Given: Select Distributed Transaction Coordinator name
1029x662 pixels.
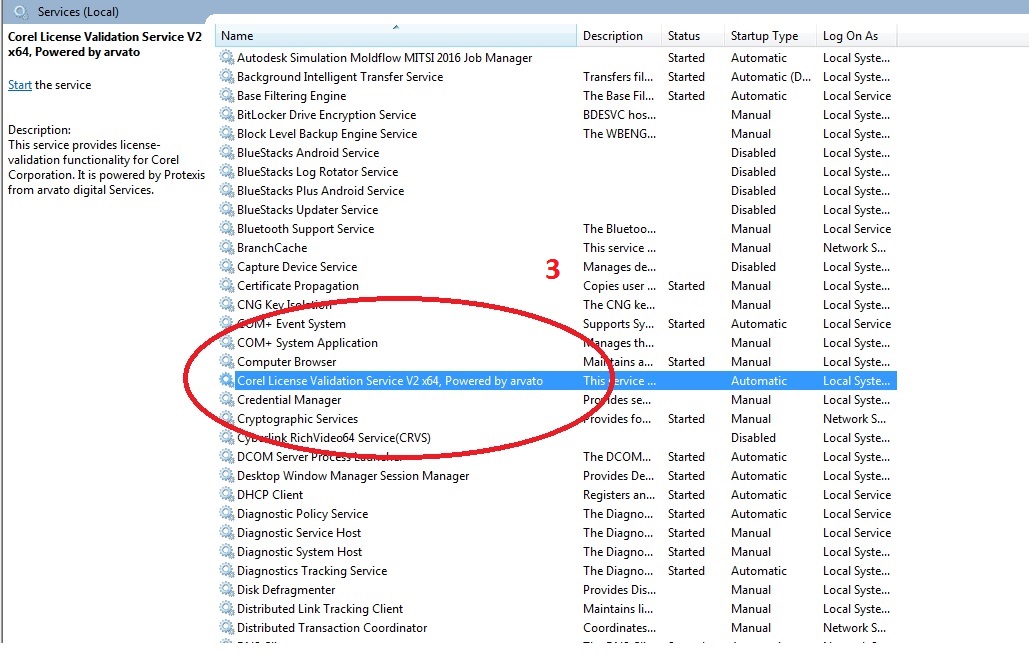Looking at the screenshot, I should (331, 629).
